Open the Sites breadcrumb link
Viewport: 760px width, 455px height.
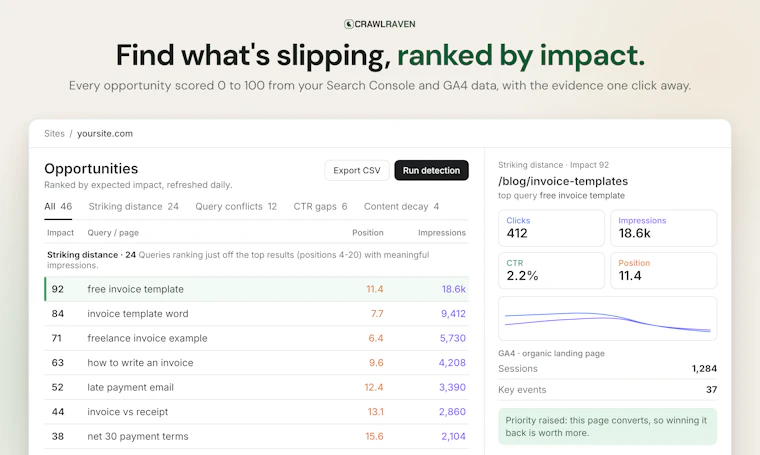pyautogui.click(x=54, y=134)
